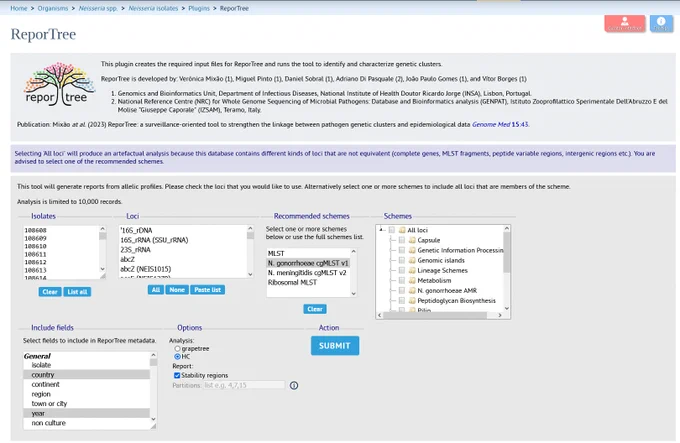This screenshot has height=443, width=680.
Task: Open the Organisms breadcrumb link
Action: tap(53, 8)
